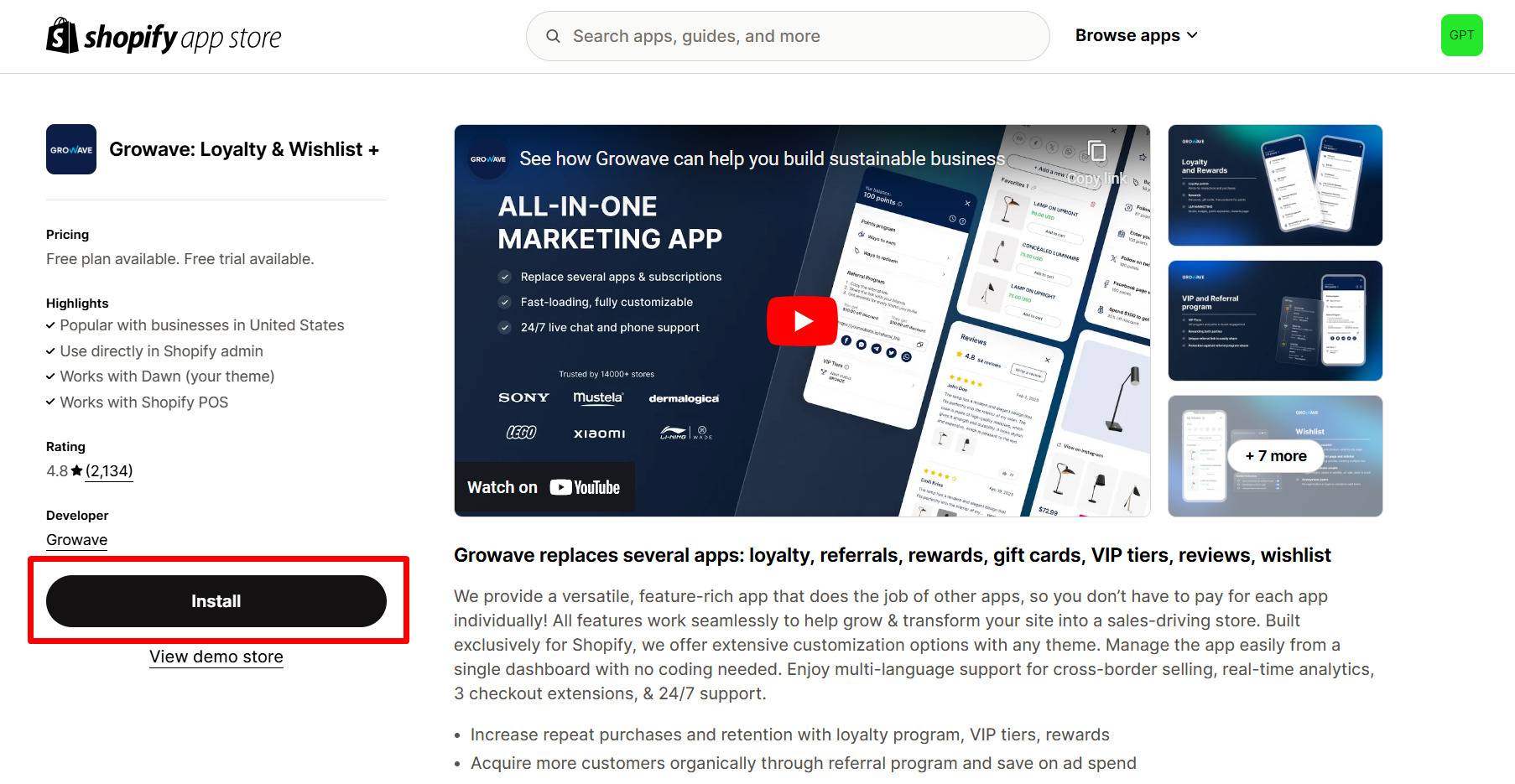Click the 'Growave: Loyalty & Wishlist +' heading

244,149
